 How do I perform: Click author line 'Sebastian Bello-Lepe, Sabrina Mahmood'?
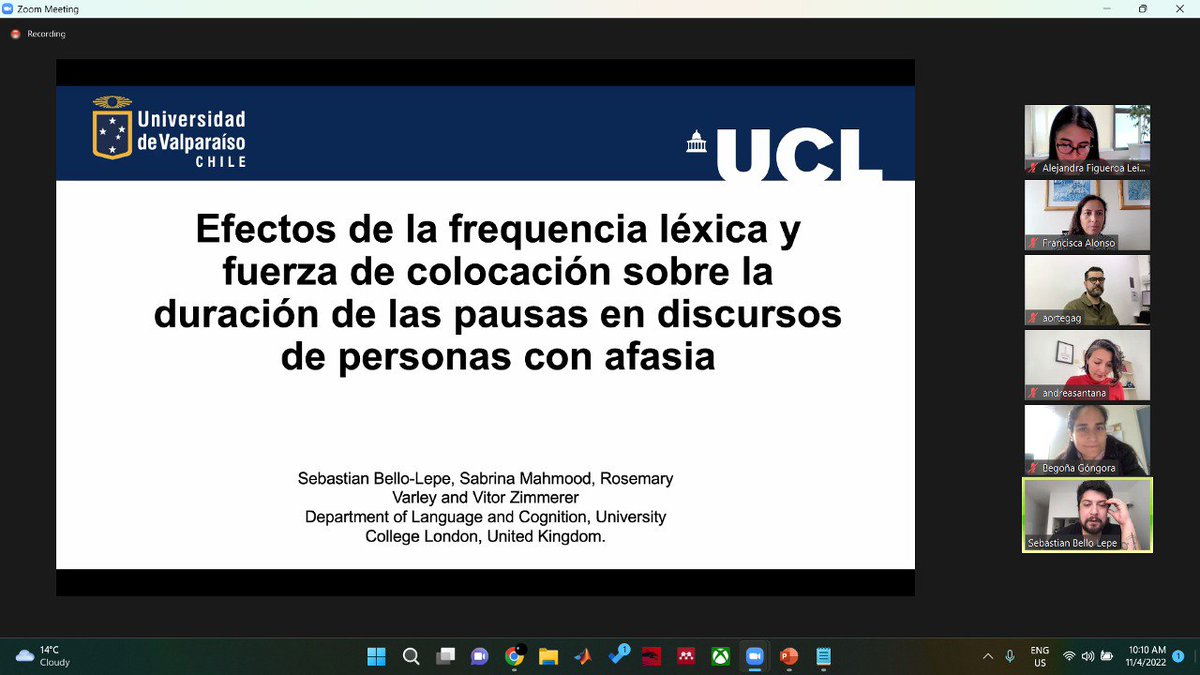[485, 479]
